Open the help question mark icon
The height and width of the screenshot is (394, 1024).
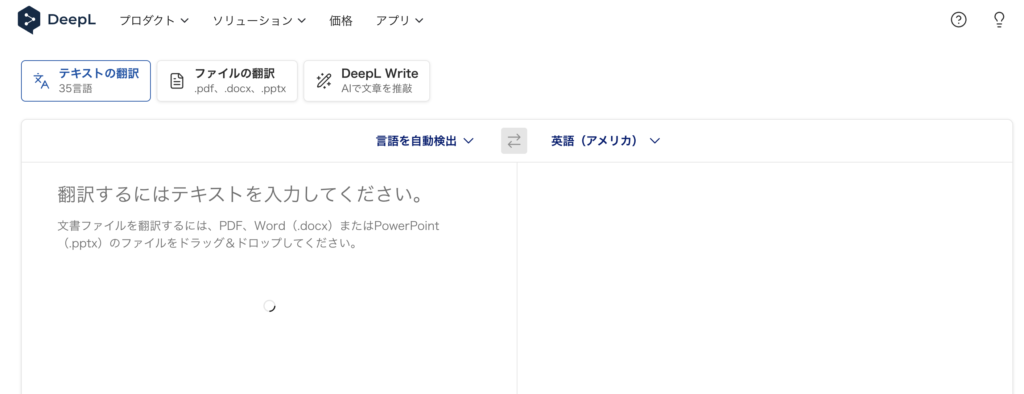958,20
